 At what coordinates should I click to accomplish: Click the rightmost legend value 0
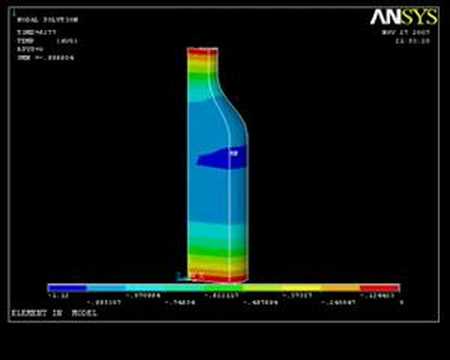(x=402, y=302)
